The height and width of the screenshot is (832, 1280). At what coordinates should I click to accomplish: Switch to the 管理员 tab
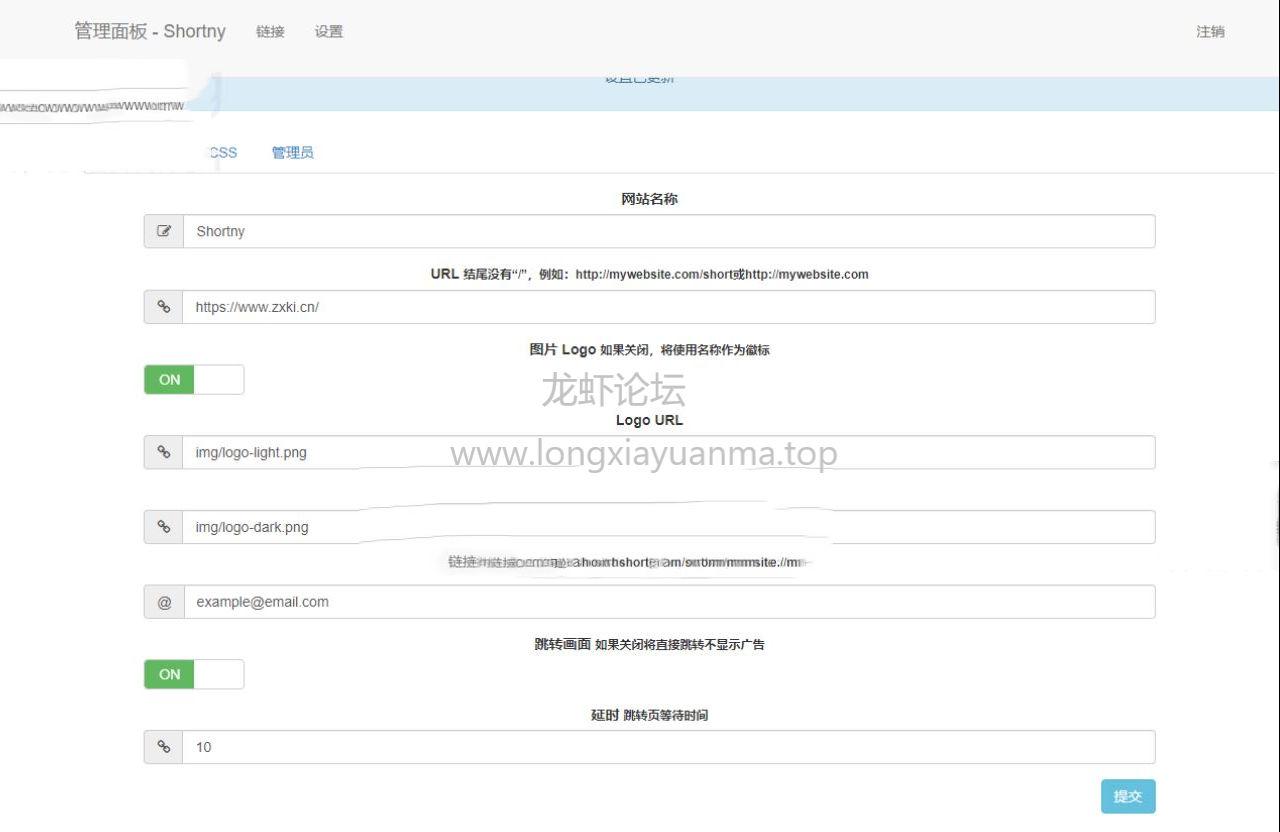(x=292, y=153)
